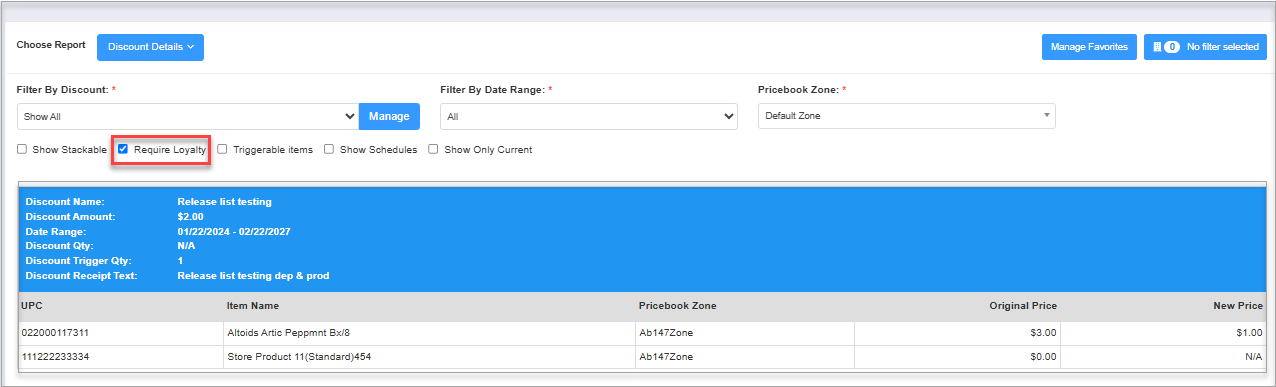
Task: Open the Pricebook Zone Default Zone dropdown
Action: point(906,116)
